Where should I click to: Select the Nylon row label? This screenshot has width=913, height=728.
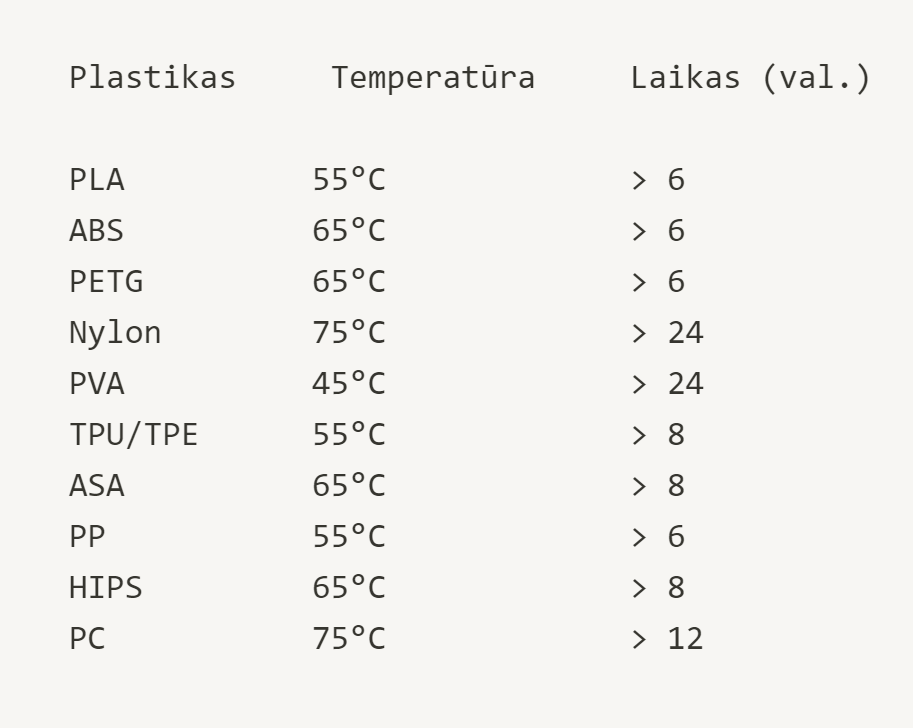pyautogui.click(x=115, y=333)
